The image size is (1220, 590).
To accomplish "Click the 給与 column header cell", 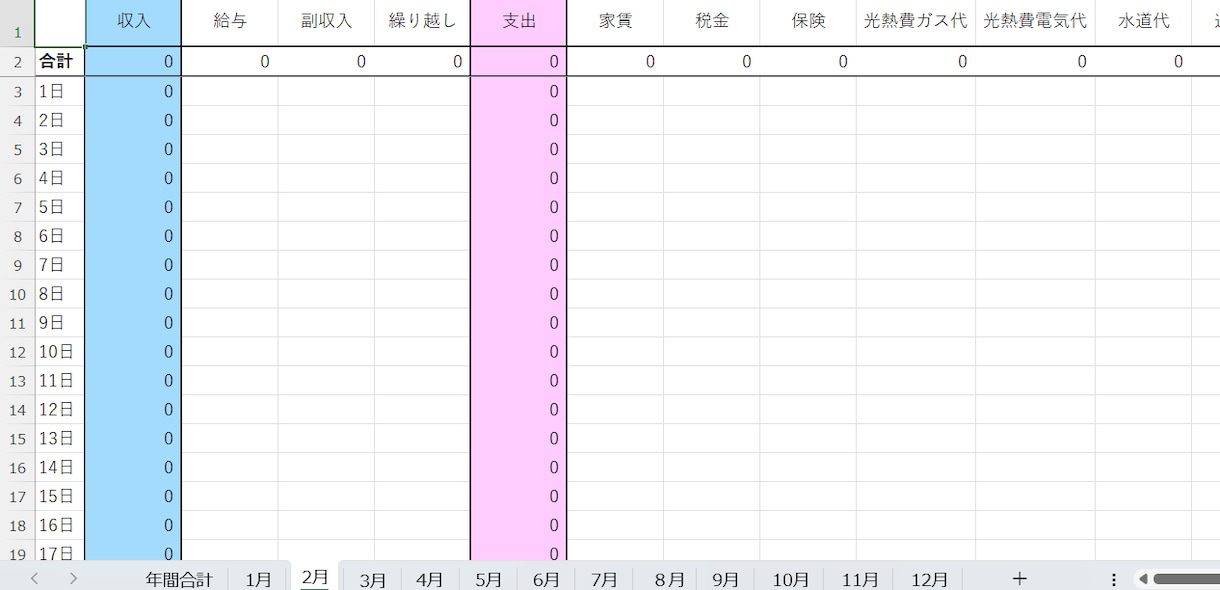I will pyautogui.click(x=230, y=23).
